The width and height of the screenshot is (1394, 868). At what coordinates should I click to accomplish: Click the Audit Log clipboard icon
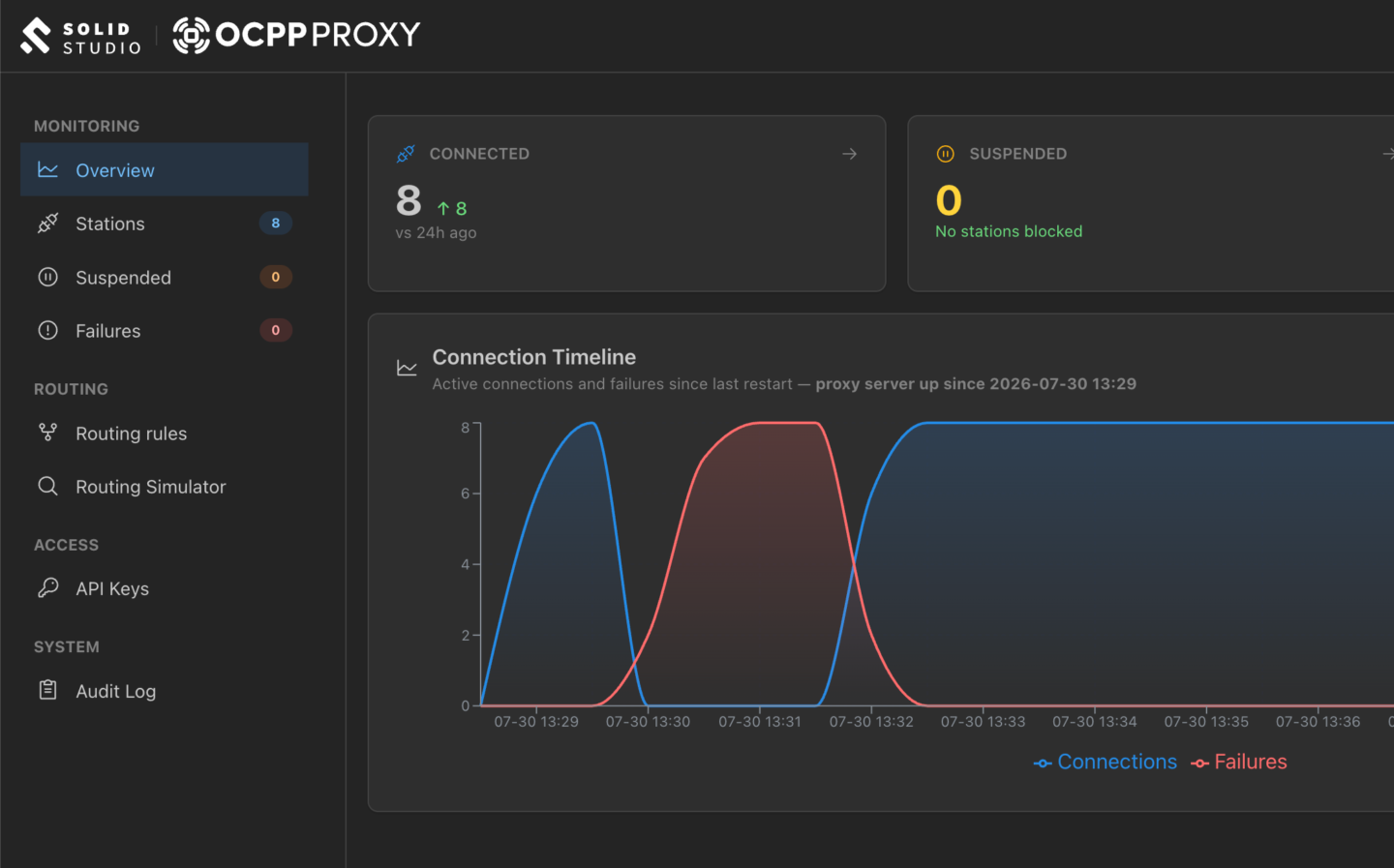(47, 690)
